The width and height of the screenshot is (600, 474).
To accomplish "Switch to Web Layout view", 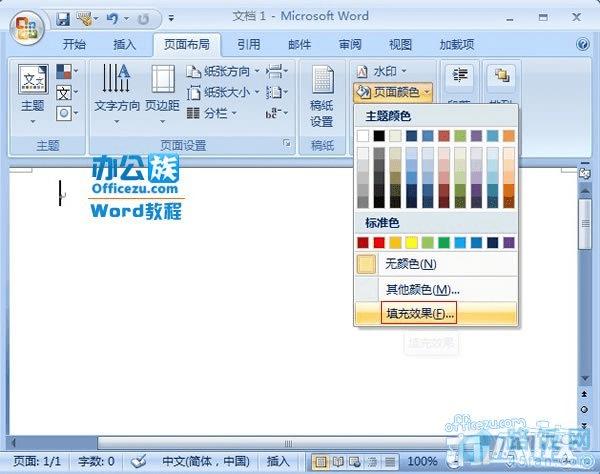I will coord(355,462).
